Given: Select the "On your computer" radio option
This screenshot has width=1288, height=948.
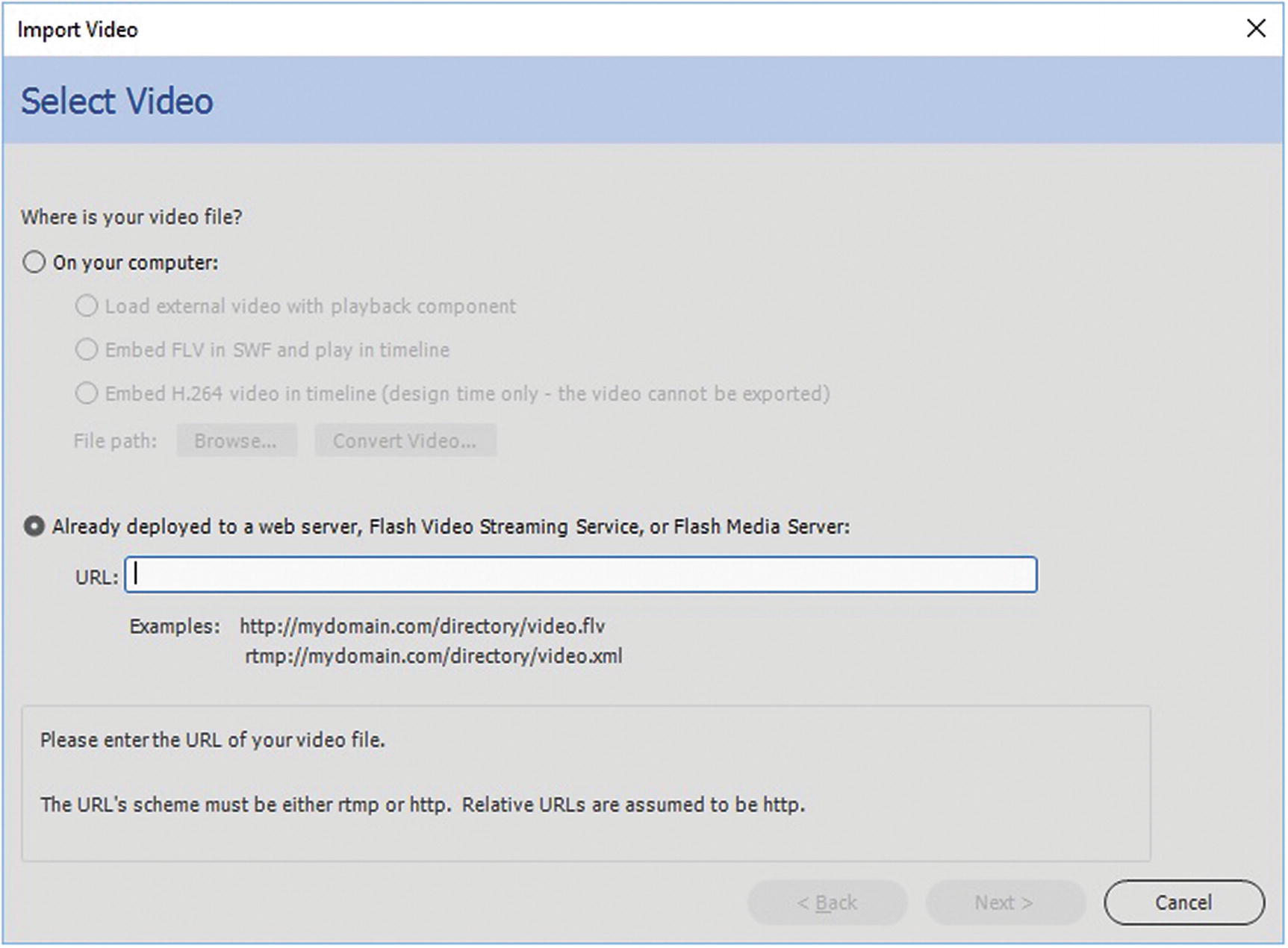Looking at the screenshot, I should coord(34,263).
